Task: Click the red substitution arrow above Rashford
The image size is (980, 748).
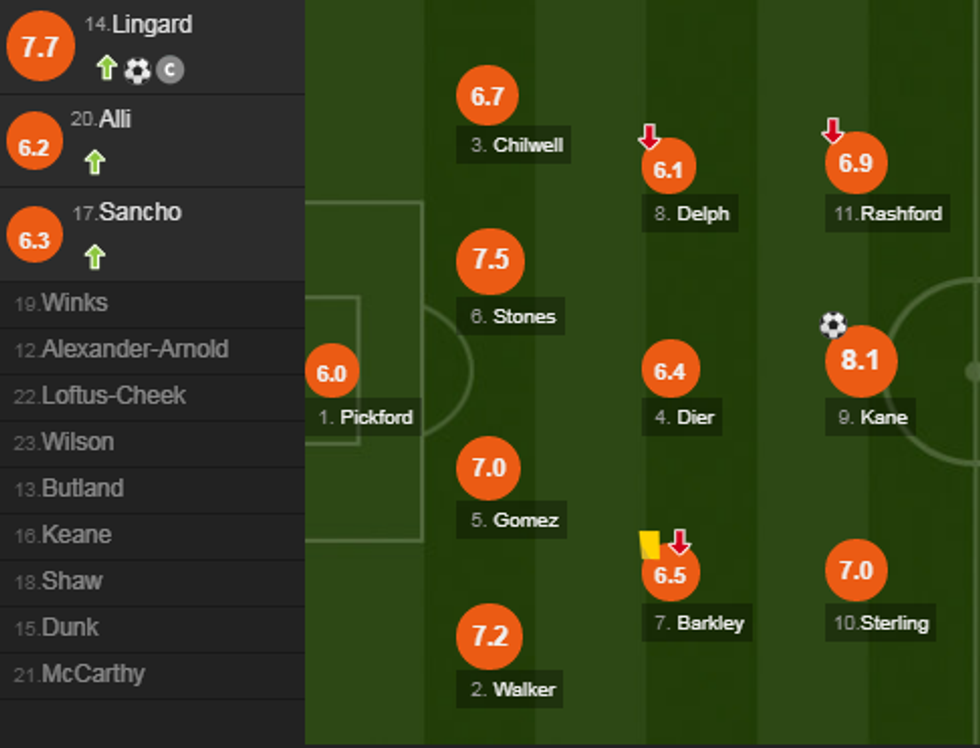Action: [x=832, y=130]
